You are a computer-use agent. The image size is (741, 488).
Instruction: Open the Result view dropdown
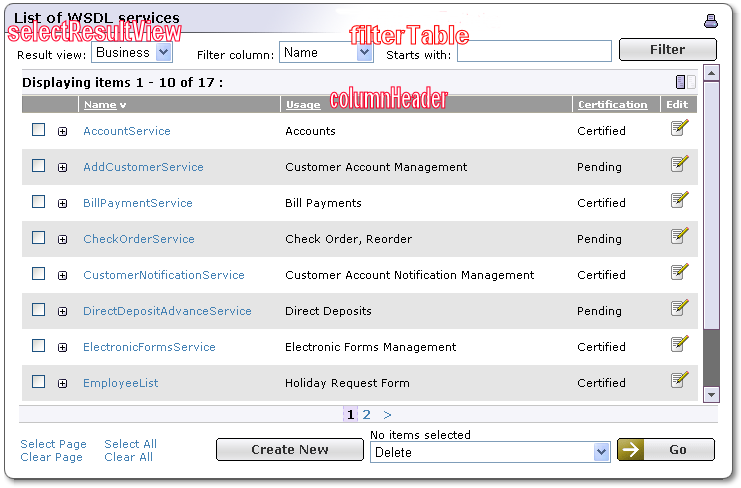tap(132, 52)
